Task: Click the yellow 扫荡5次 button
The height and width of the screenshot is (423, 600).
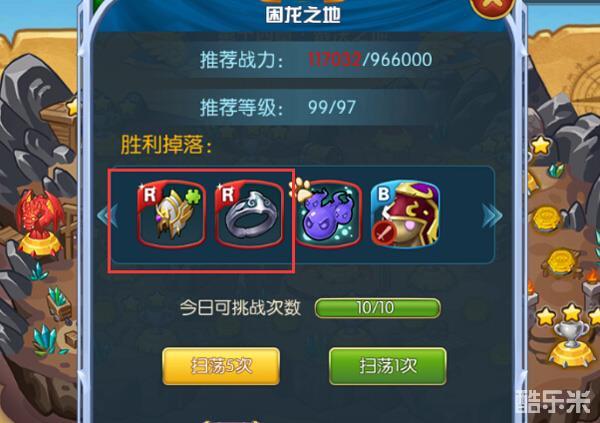Action: point(221,366)
